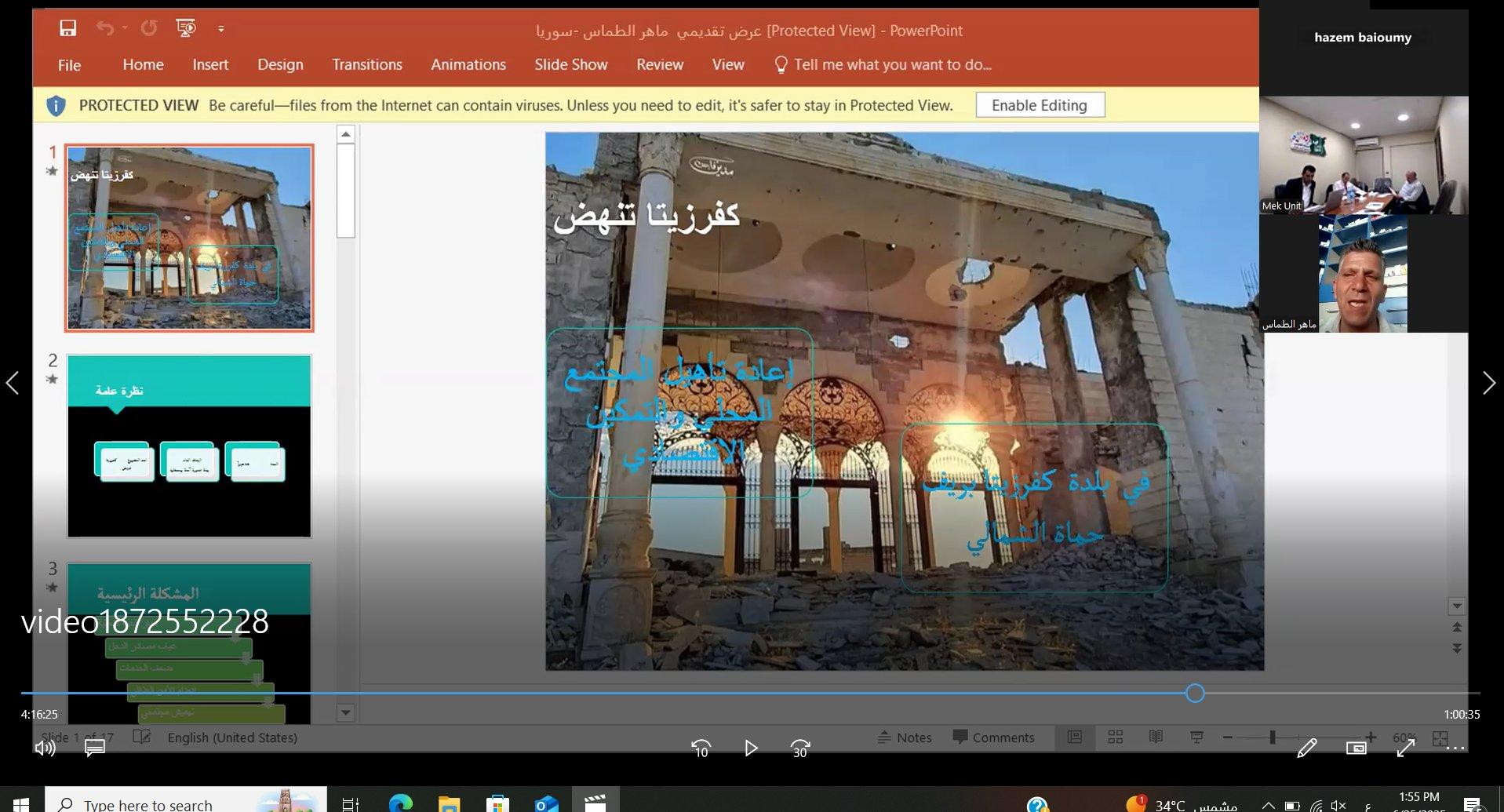Open Microsoft Edge from taskbar
This screenshot has width=1504, height=812.
[x=401, y=803]
